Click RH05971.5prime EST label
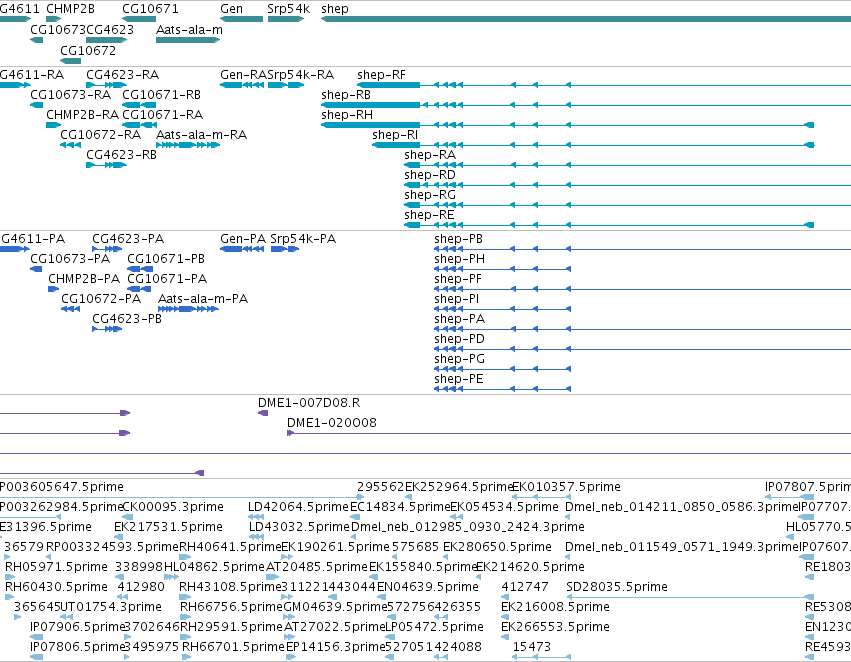 56,567
